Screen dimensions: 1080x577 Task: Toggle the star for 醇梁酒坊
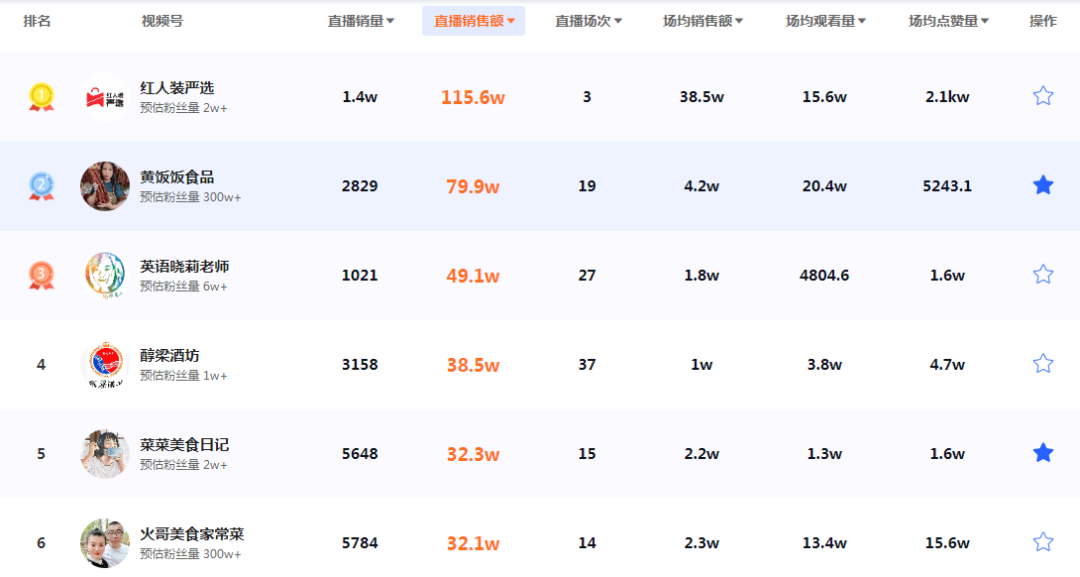(1043, 363)
